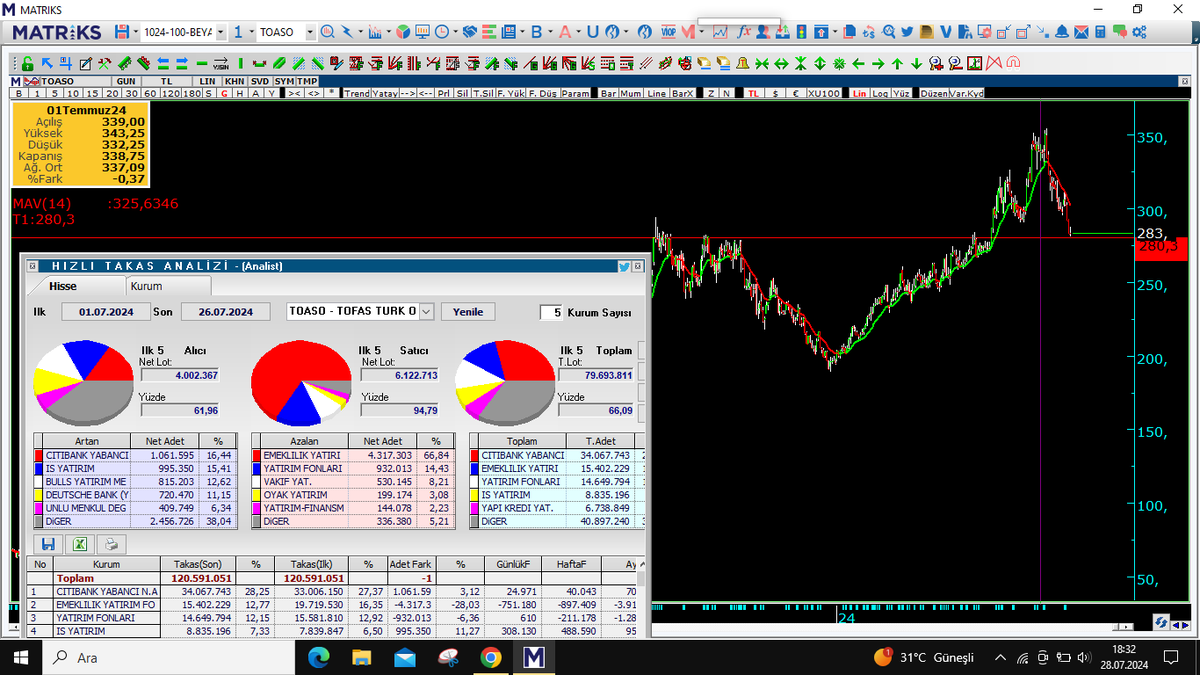Click the traffic light icon in top toolbar
This screenshot has height=675, width=1200.
click(801, 32)
